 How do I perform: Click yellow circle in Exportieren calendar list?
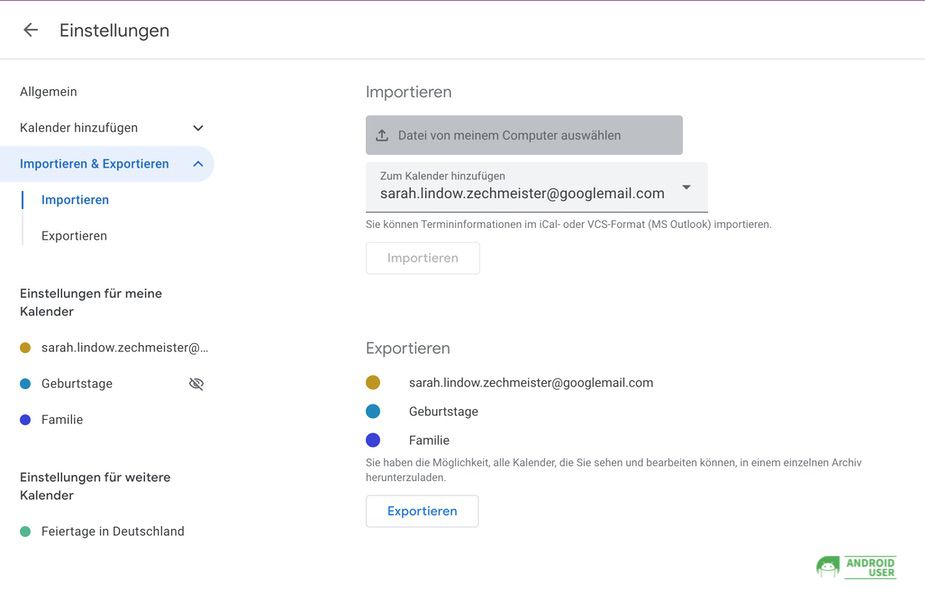coord(373,382)
